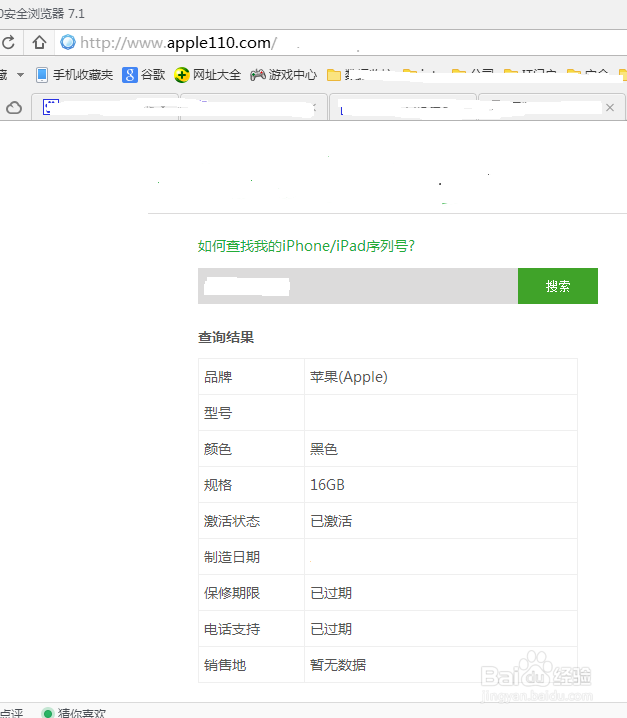The height and width of the screenshot is (718, 627).
Task: Select the 16GB value cell
Action: click(x=441, y=485)
